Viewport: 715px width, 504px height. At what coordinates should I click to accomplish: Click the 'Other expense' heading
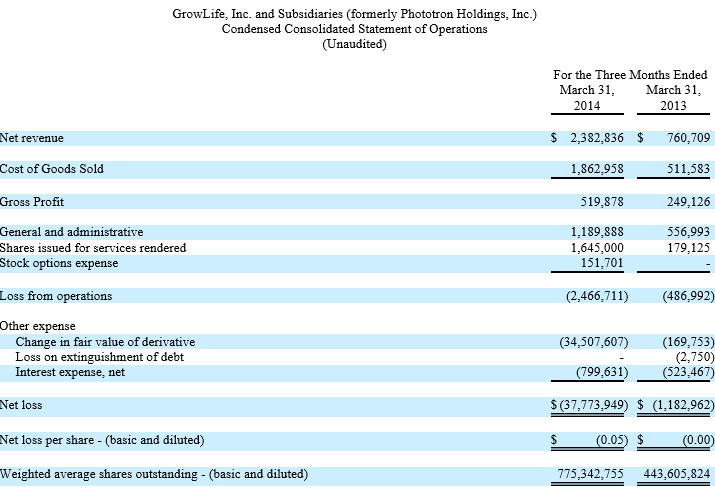pos(37,326)
